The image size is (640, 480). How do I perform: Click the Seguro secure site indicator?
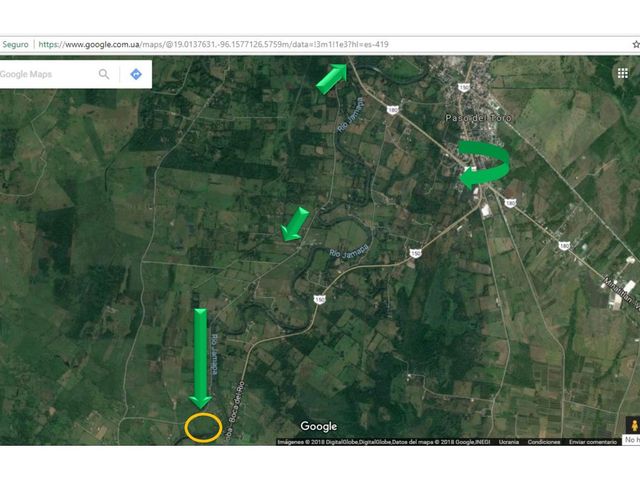coord(15,44)
